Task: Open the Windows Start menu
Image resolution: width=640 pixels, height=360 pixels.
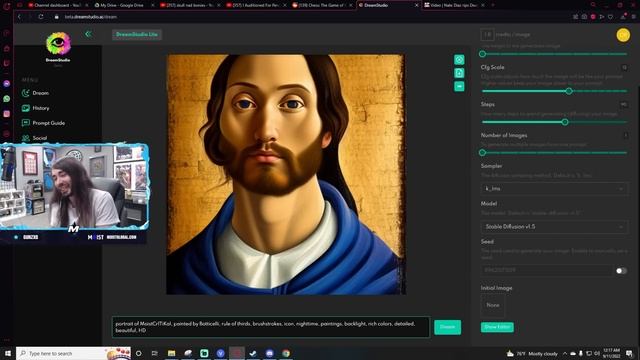Action: tap(7, 353)
